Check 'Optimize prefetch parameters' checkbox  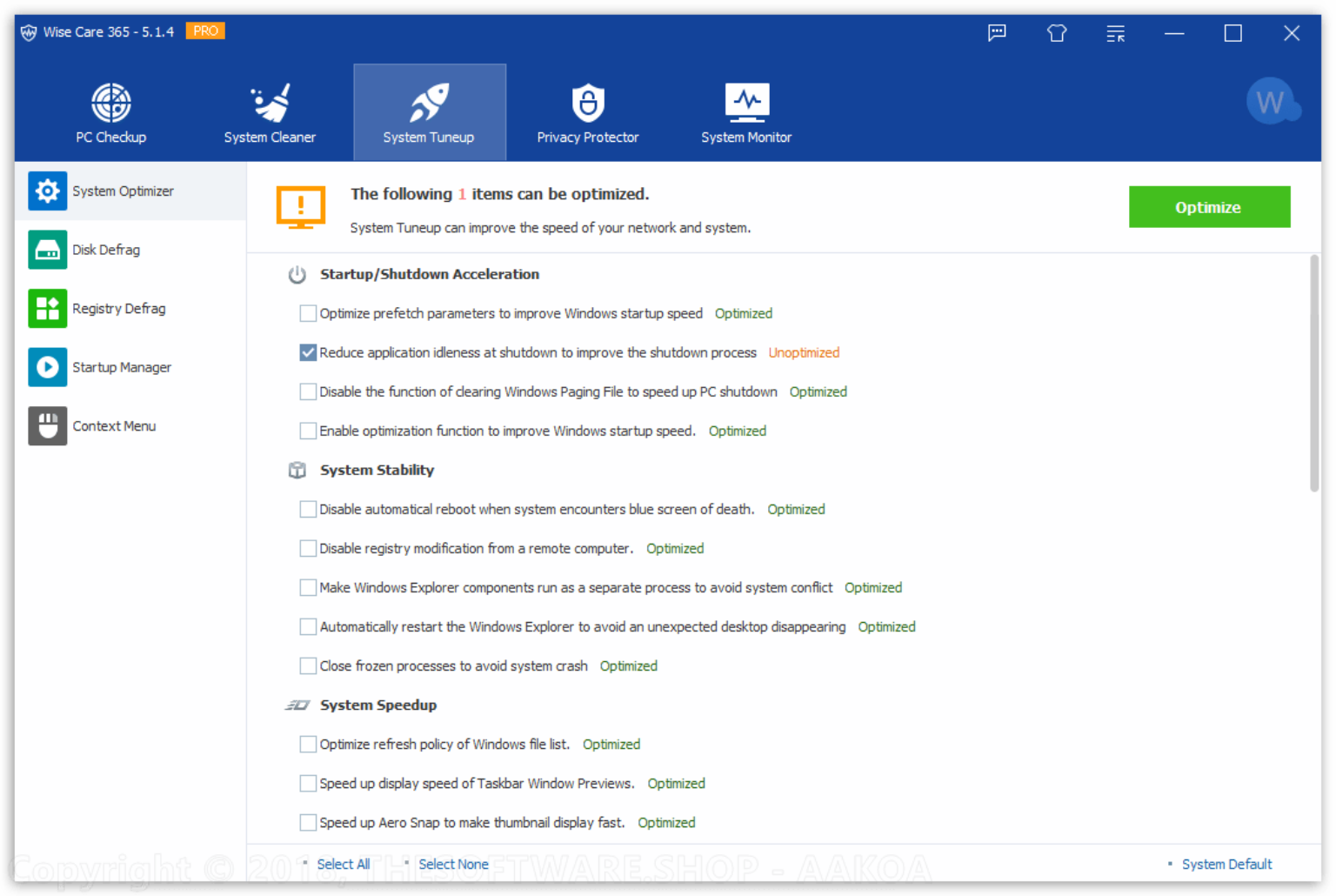pos(308,313)
